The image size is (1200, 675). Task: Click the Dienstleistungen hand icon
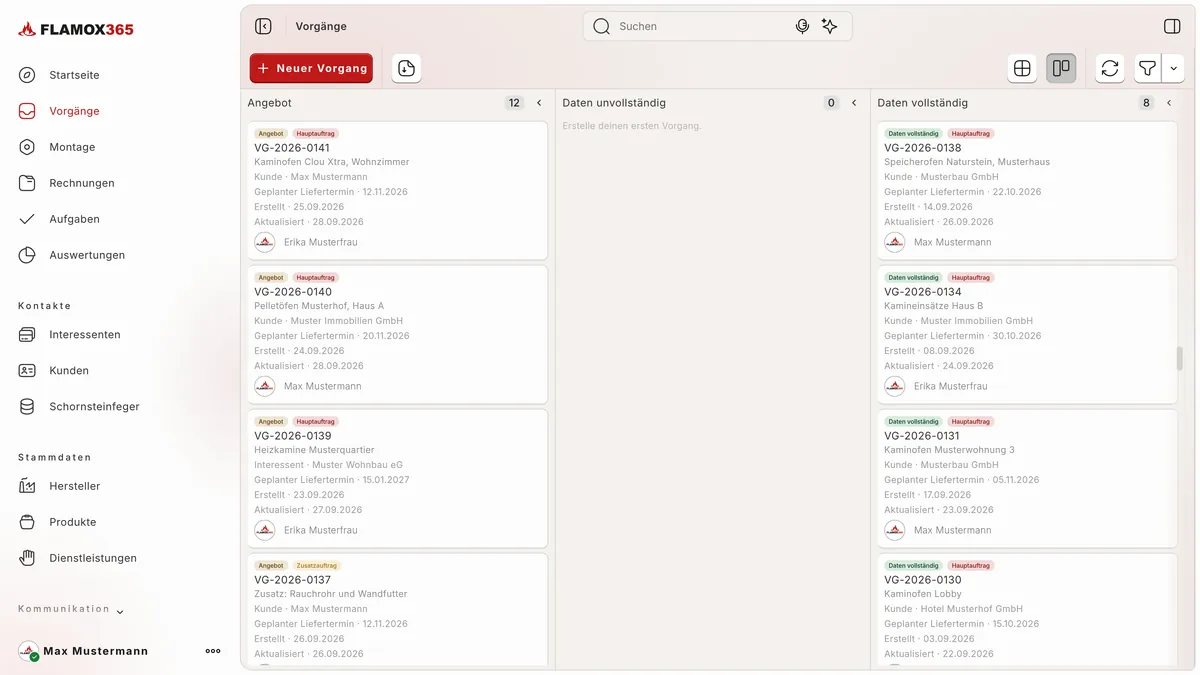click(28, 558)
